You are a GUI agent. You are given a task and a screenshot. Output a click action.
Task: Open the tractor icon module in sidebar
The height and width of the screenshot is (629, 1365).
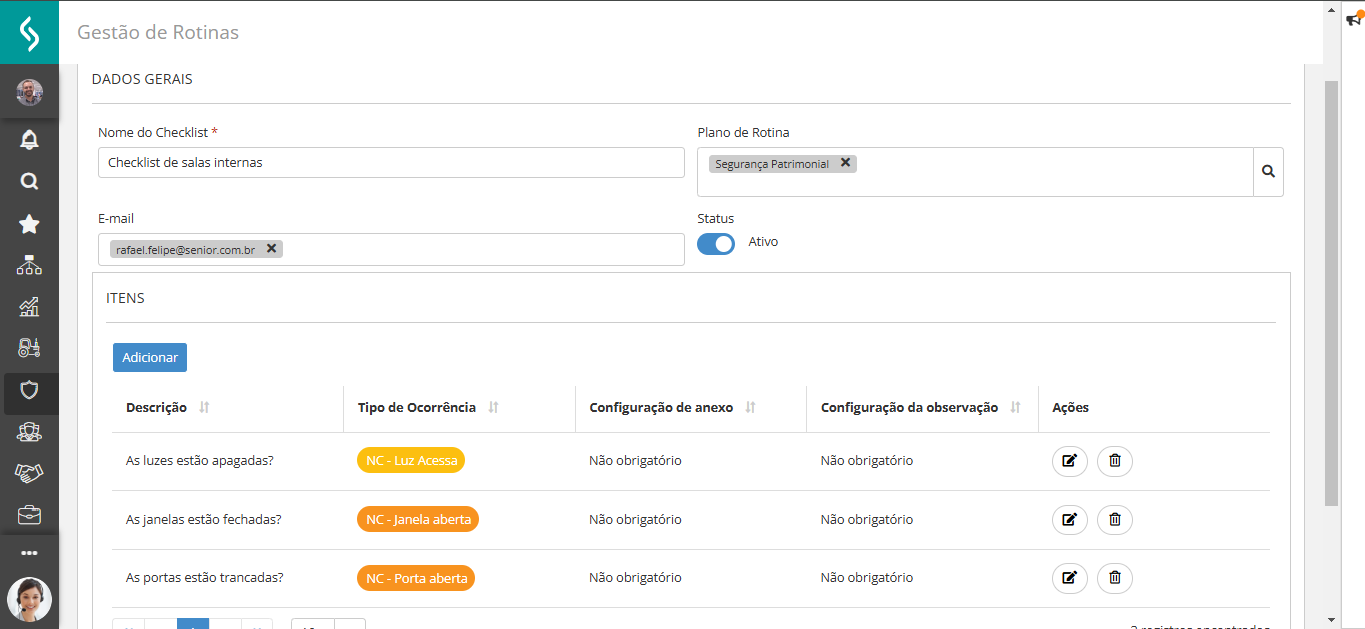29,347
